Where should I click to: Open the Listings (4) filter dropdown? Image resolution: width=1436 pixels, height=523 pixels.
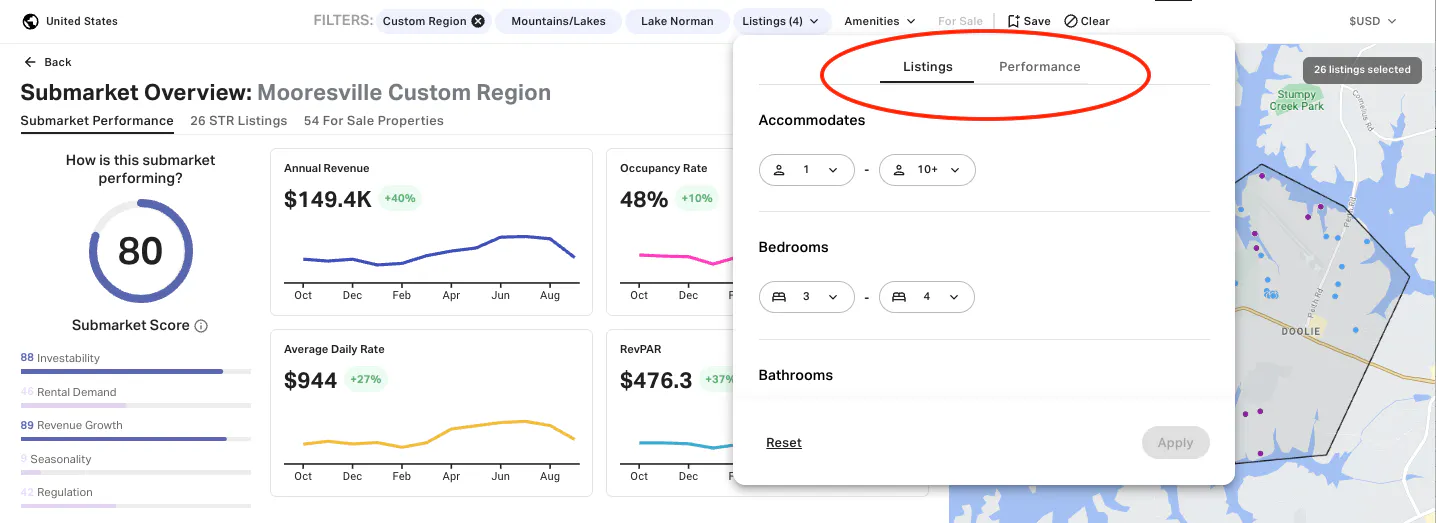(x=781, y=21)
